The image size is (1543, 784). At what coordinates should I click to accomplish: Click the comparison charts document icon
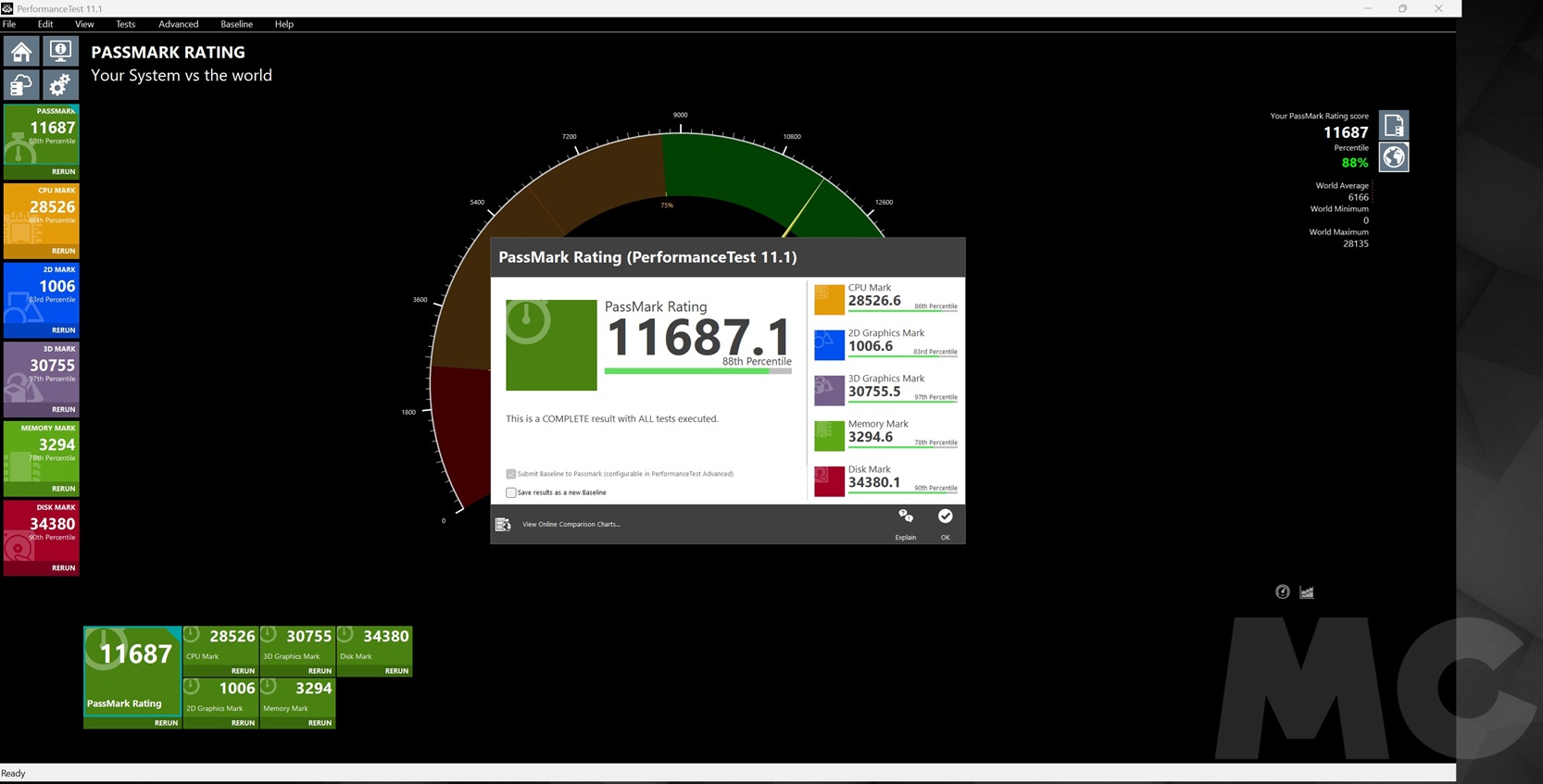(x=503, y=525)
